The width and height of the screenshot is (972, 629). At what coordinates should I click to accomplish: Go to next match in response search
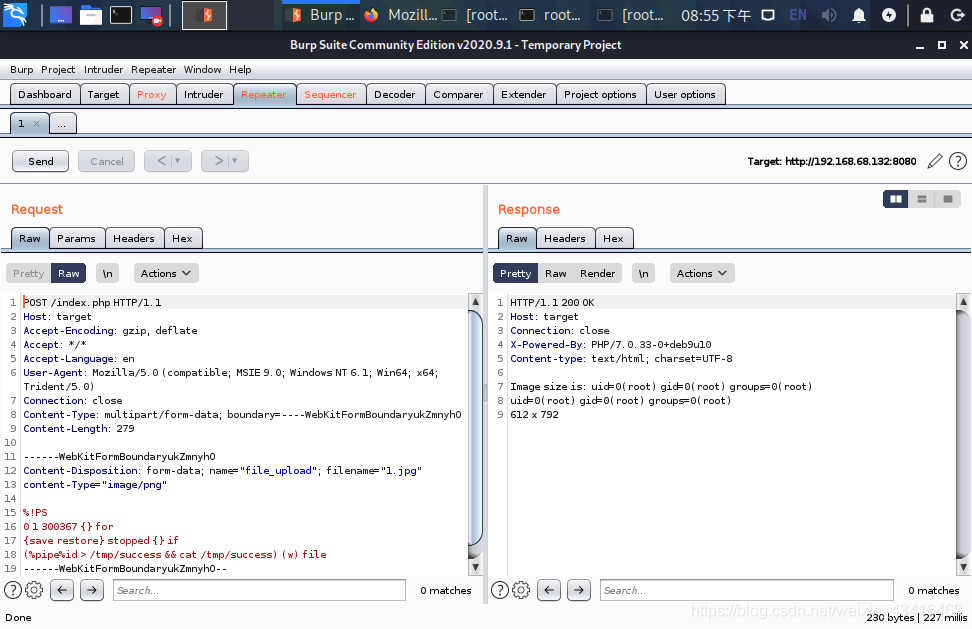click(x=578, y=590)
